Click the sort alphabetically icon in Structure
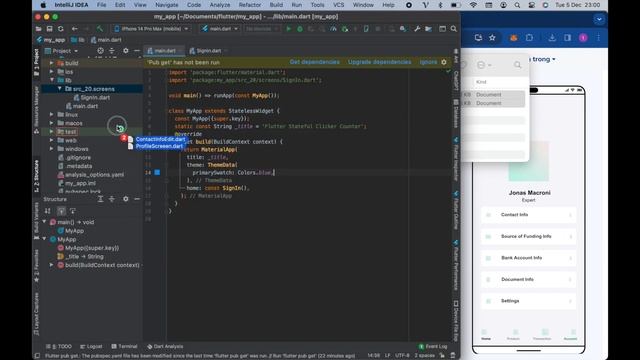The height and width of the screenshot is (360, 640). [47, 211]
